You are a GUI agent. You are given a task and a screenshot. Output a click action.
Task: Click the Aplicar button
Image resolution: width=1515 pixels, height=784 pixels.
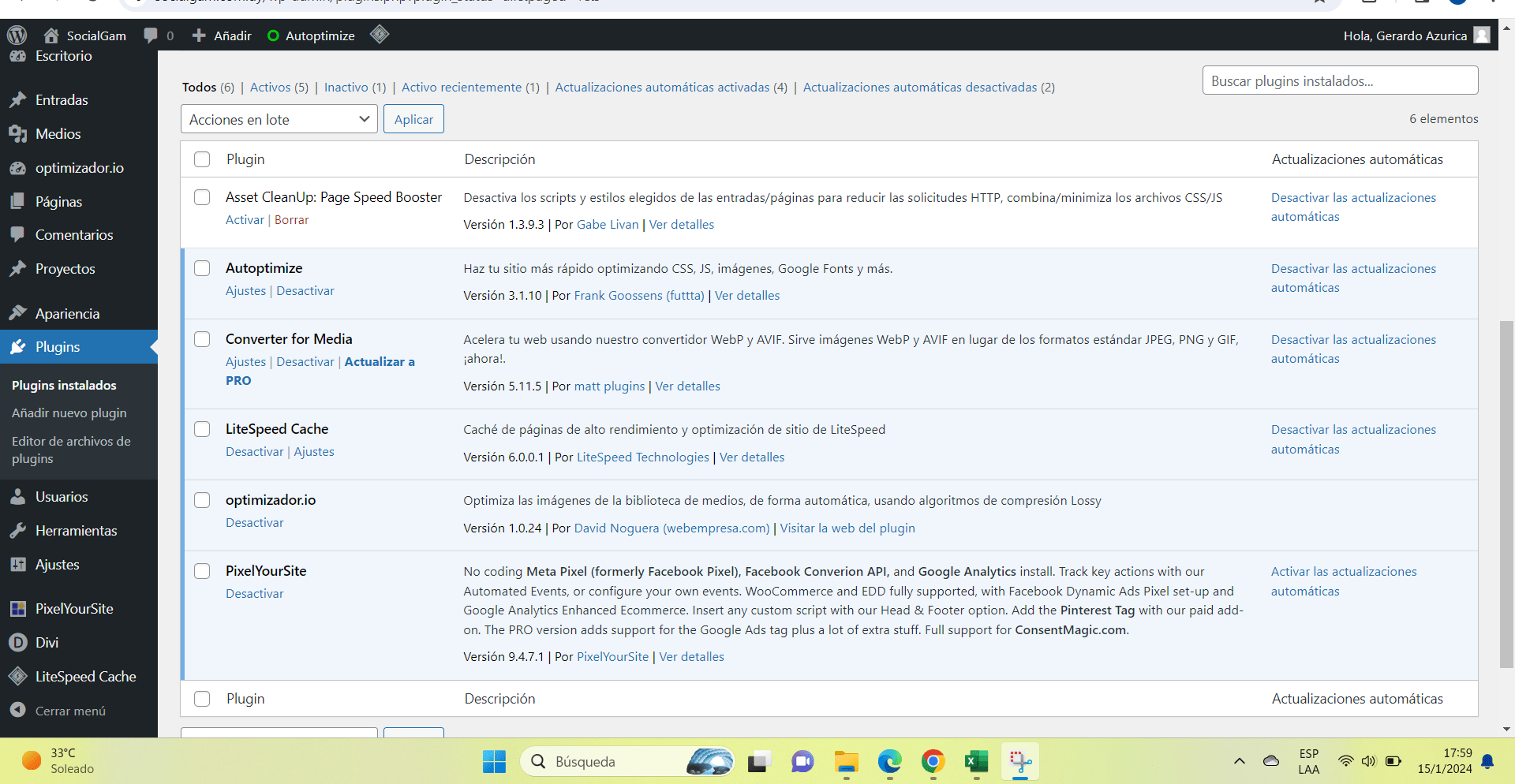point(413,119)
